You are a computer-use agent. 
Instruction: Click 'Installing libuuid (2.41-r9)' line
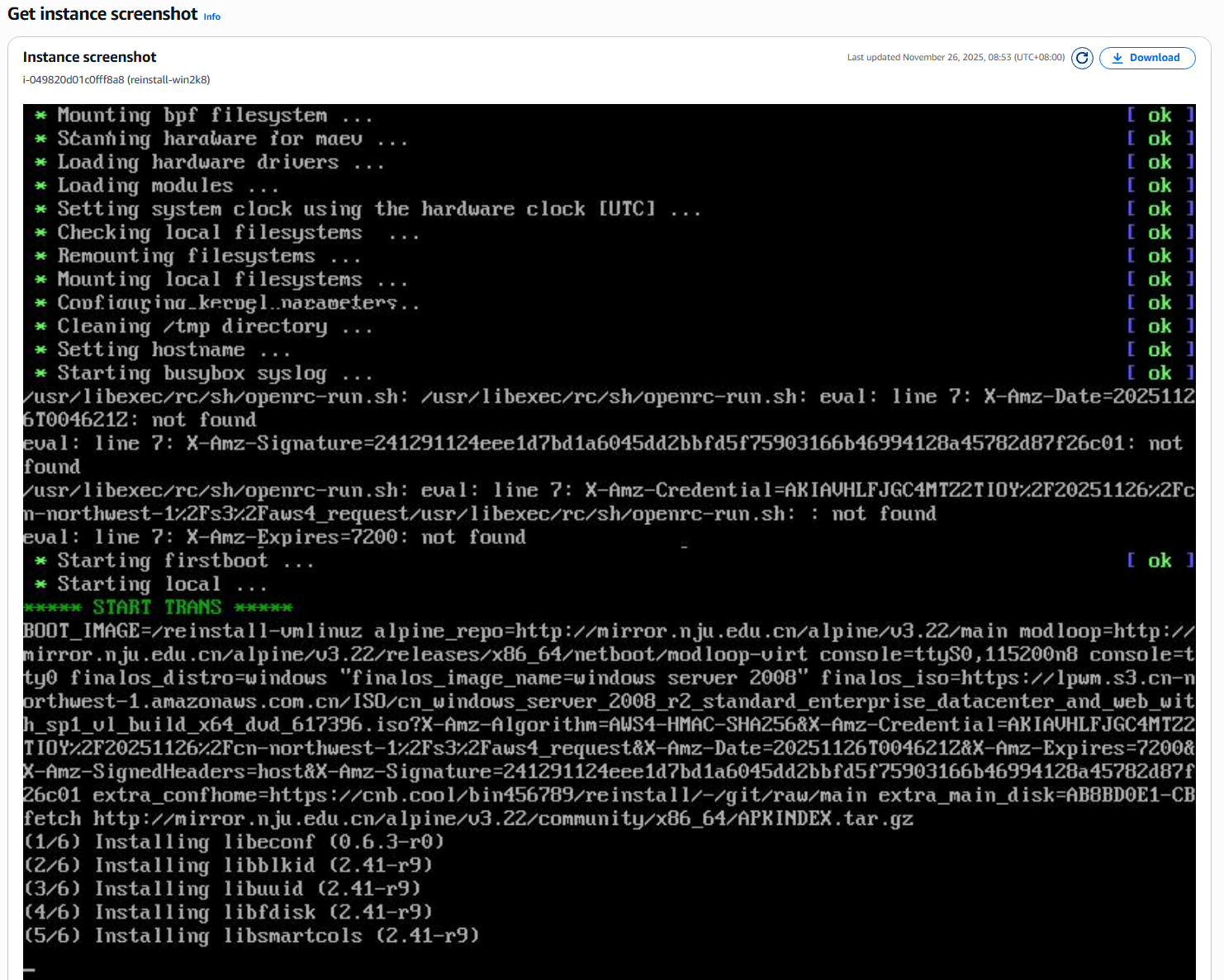pyautogui.click(x=223, y=889)
